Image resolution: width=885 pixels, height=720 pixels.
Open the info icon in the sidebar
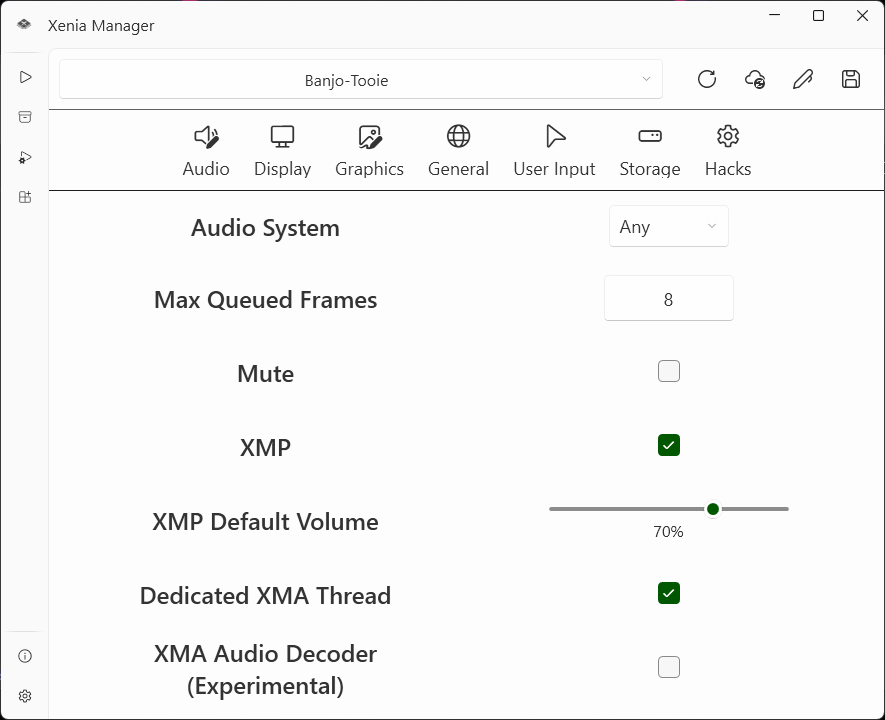point(25,656)
